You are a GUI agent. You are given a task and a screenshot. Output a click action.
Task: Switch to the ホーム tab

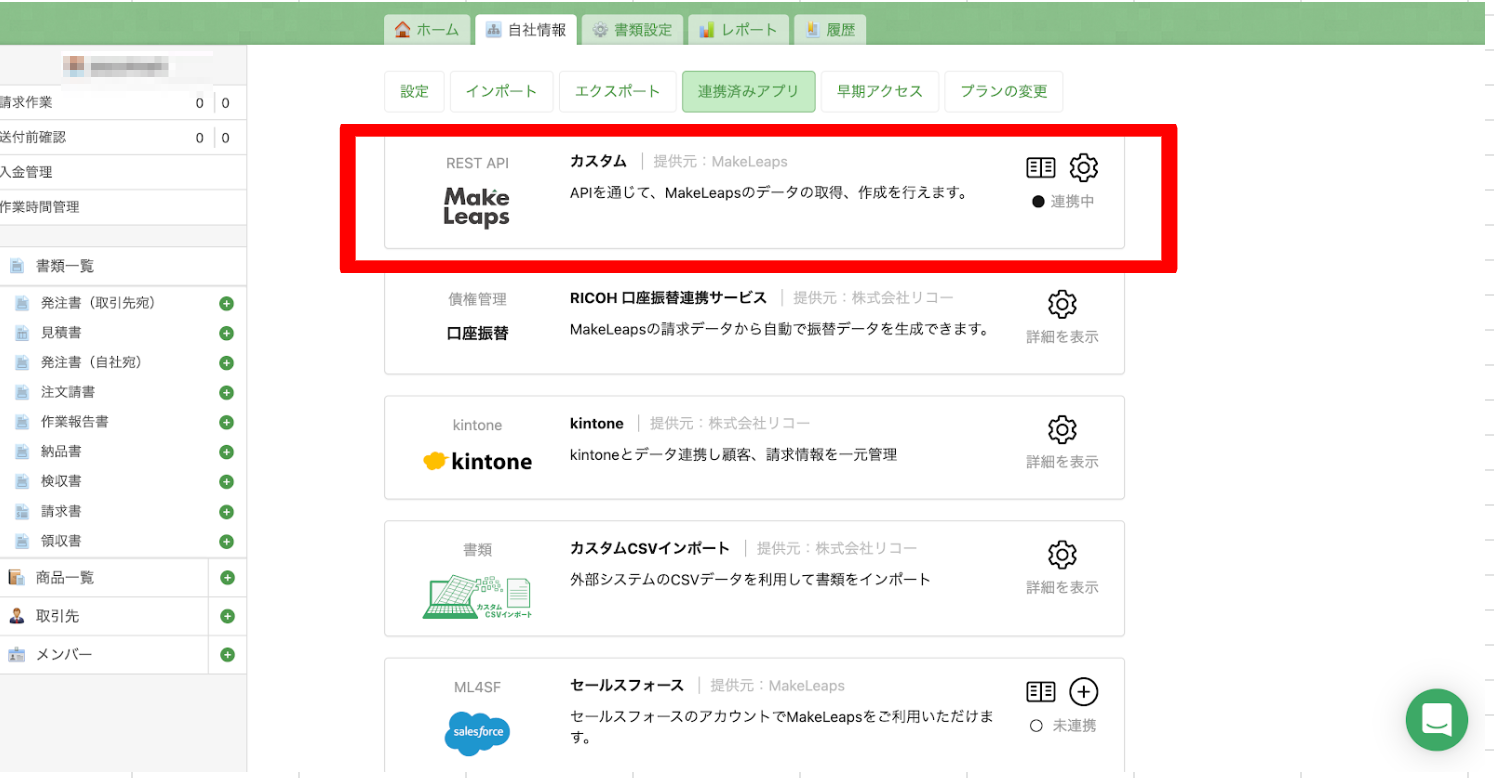click(427, 30)
